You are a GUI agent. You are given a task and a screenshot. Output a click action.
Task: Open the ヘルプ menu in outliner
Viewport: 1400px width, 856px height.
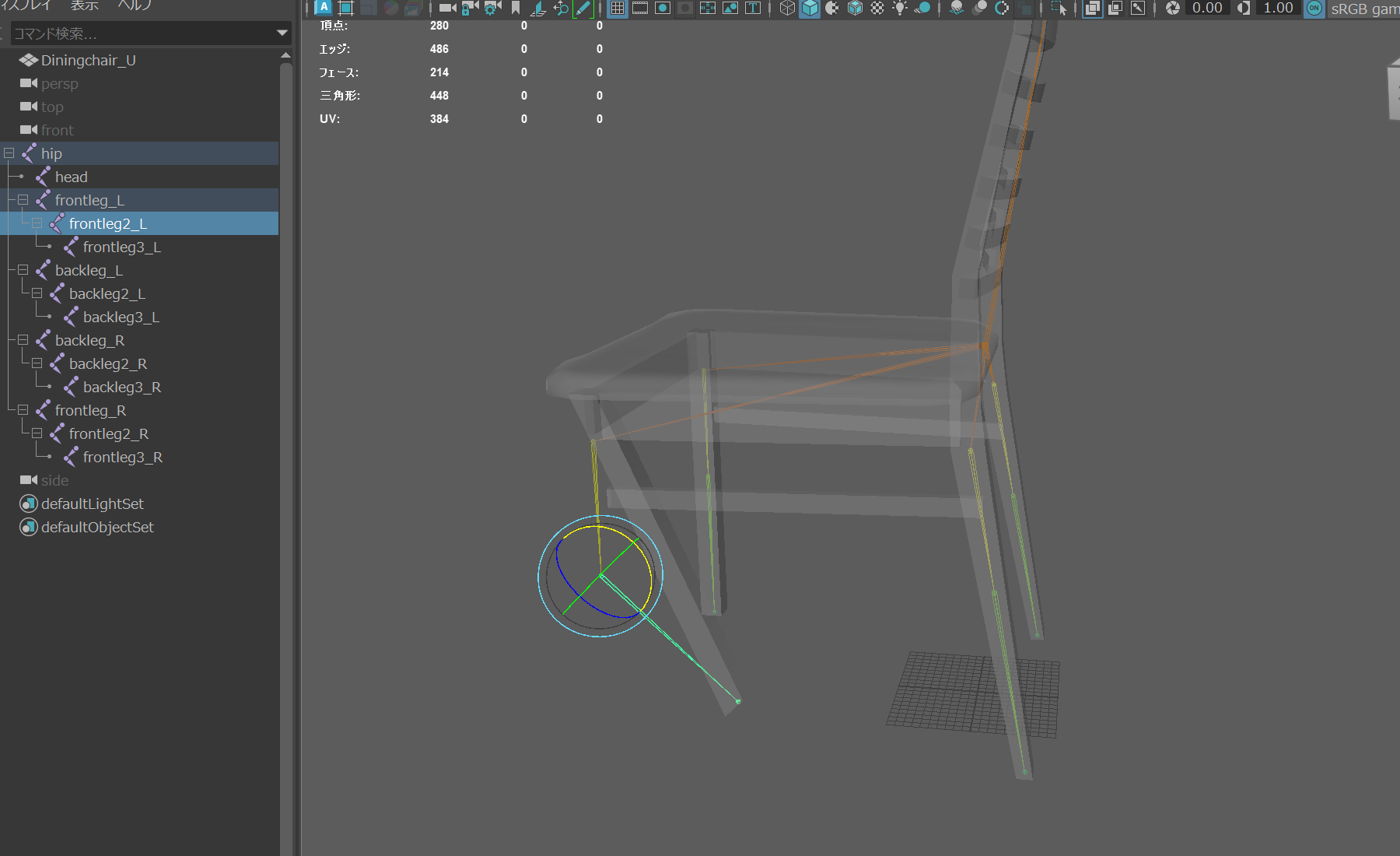[x=134, y=5]
